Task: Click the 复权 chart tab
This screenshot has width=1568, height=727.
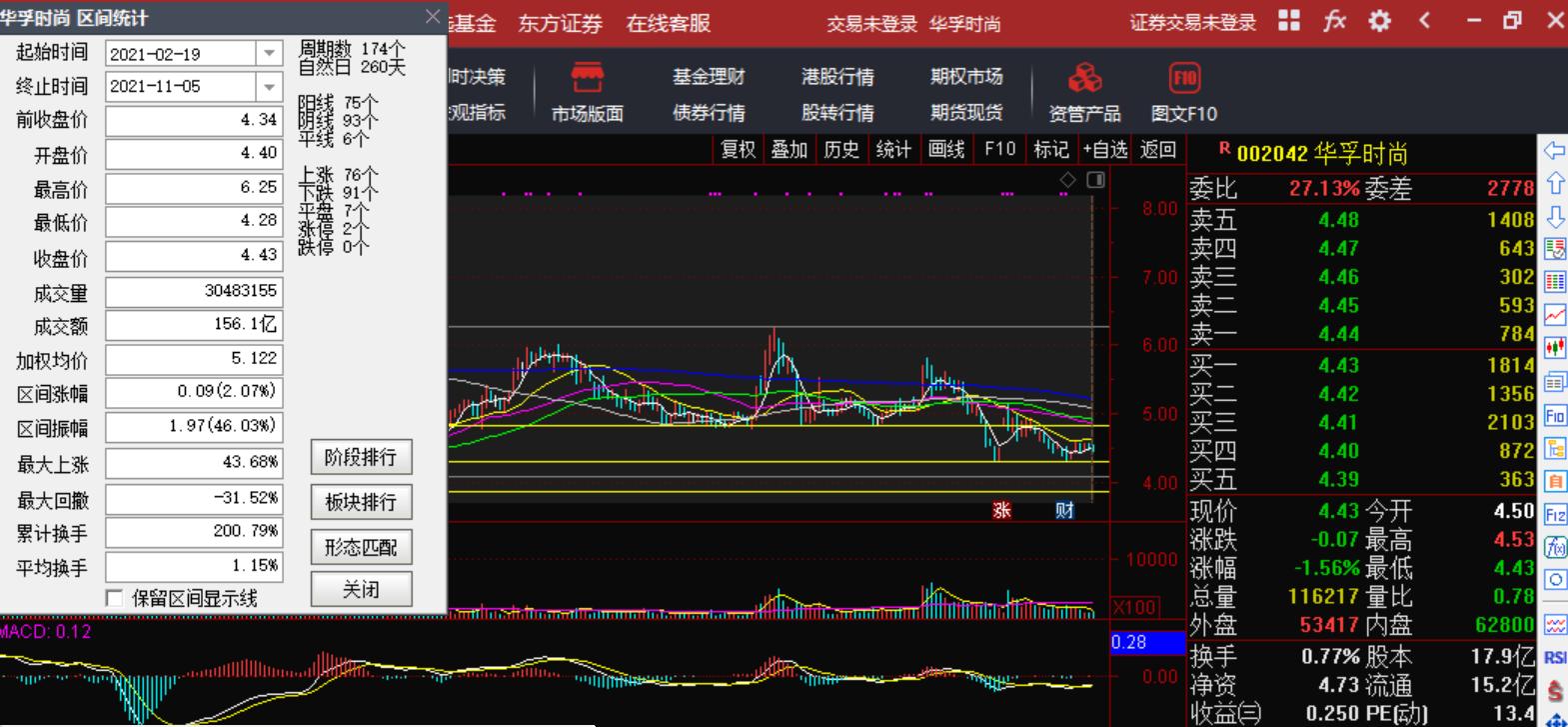Action: tap(738, 149)
